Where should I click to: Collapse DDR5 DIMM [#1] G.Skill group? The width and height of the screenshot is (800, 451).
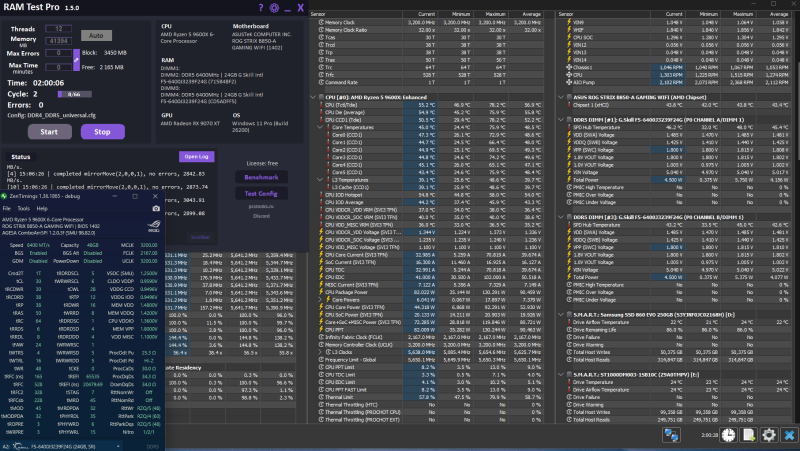[561, 120]
